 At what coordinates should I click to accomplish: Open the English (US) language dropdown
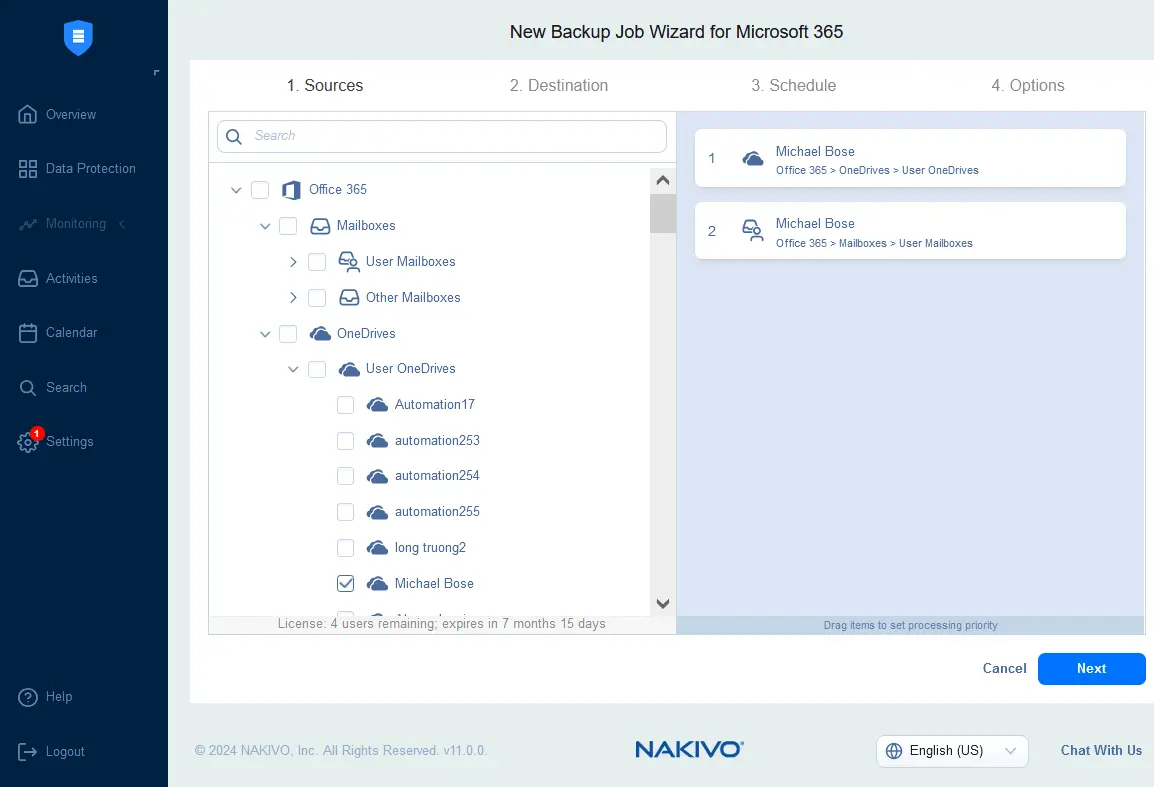pos(952,751)
